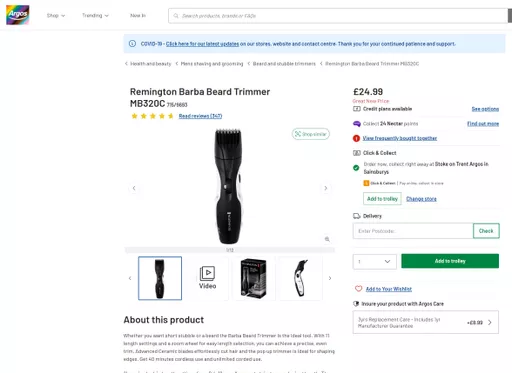Viewport: 512px width, 373px height.
Task: Play the product Video thumbnail
Action: (207, 278)
